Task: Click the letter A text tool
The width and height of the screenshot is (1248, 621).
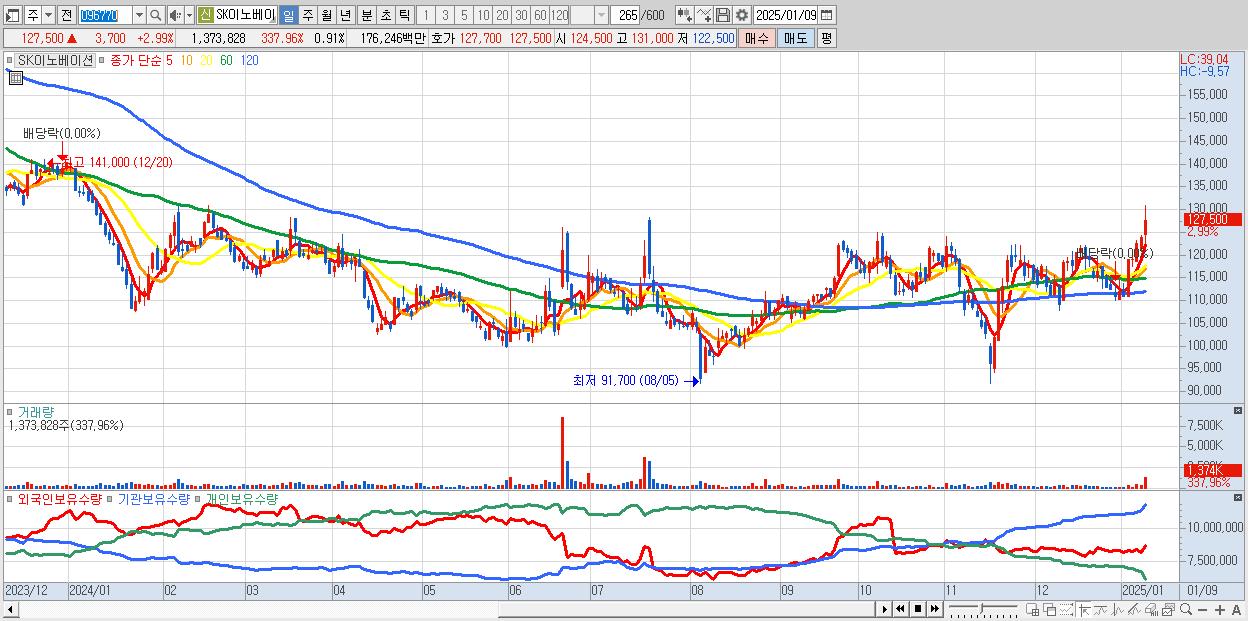Action: (x=1237, y=610)
